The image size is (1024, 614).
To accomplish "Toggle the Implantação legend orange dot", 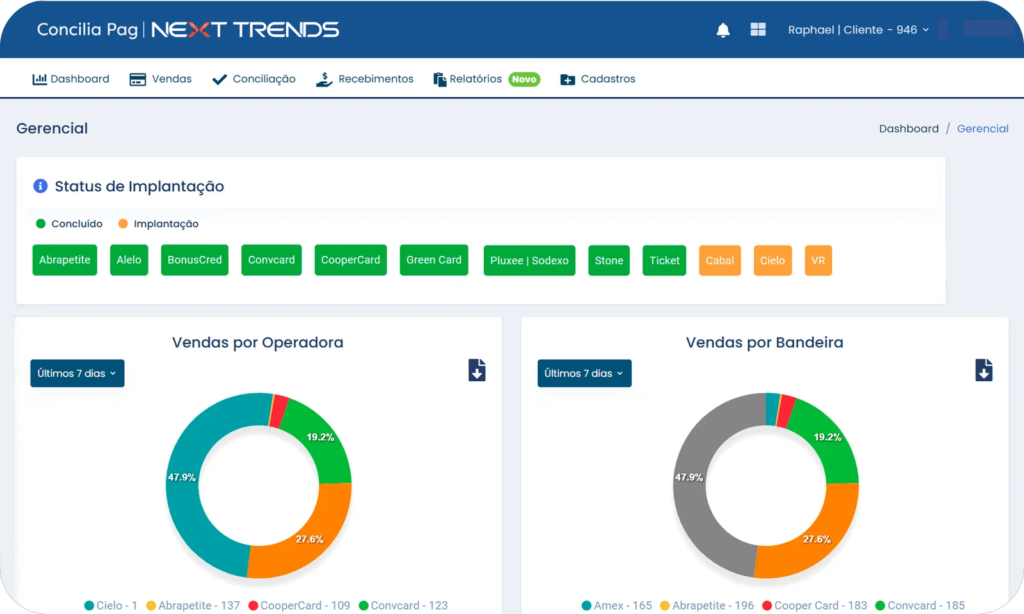I will tap(123, 223).
